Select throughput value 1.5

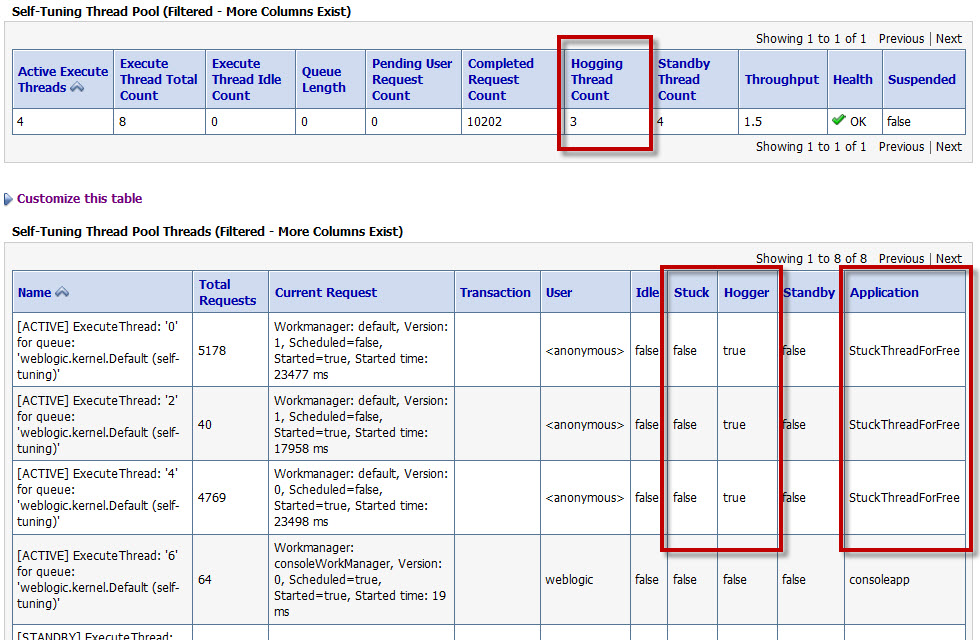point(753,122)
